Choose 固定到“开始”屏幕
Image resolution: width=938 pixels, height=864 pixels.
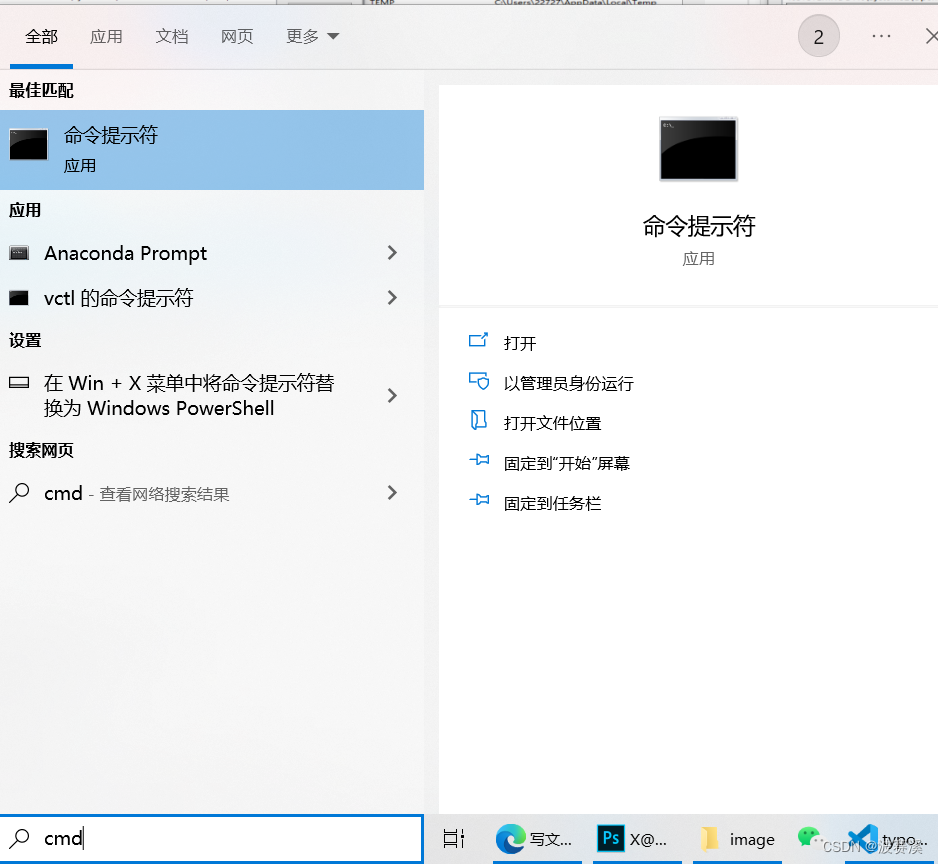point(567,464)
